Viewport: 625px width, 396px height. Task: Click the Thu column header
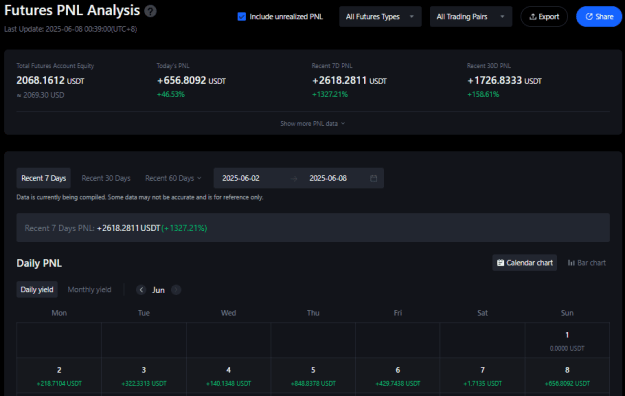(x=313, y=313)
